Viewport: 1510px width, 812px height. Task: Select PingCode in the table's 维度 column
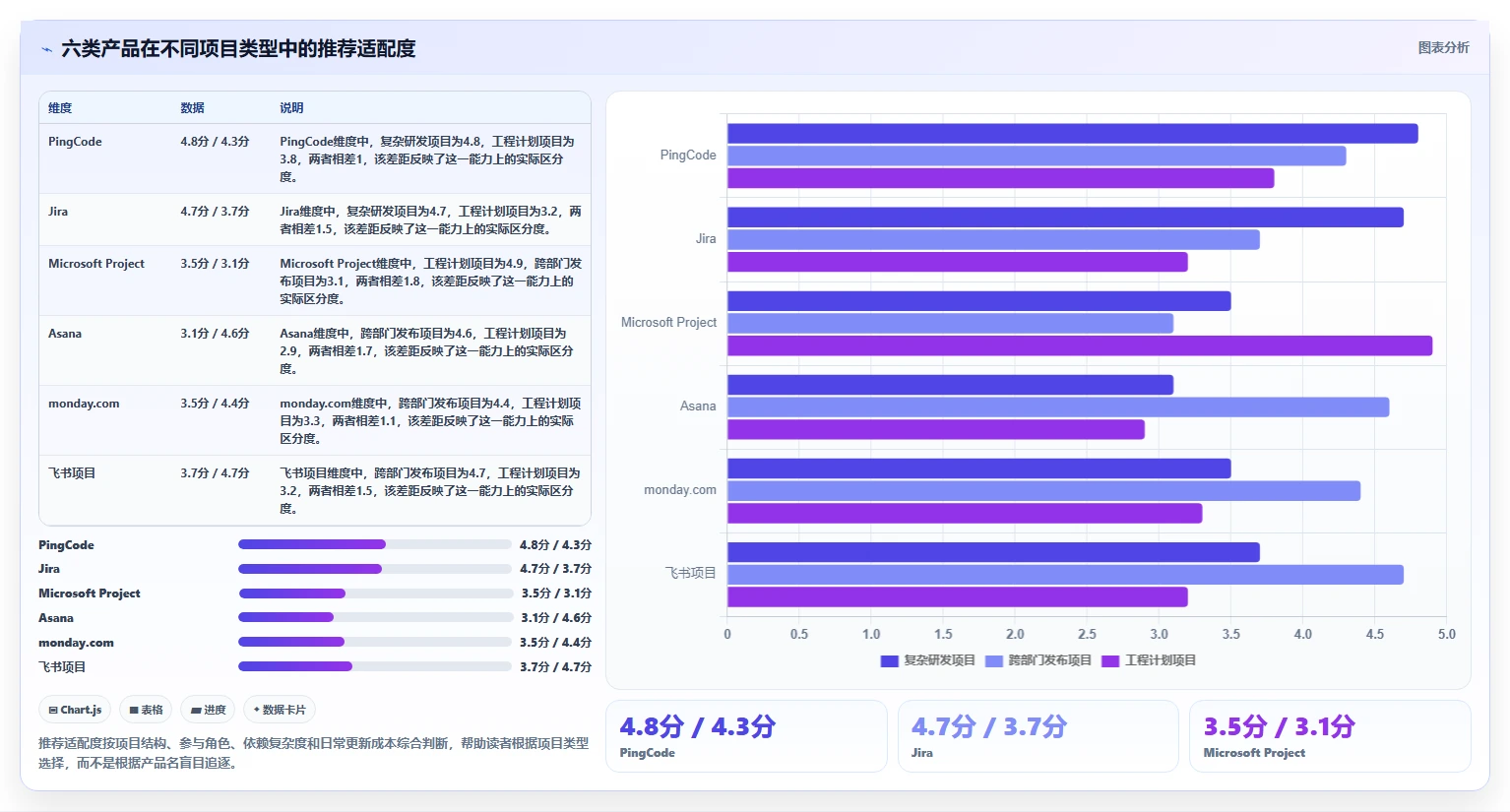(x=75, y=142)
